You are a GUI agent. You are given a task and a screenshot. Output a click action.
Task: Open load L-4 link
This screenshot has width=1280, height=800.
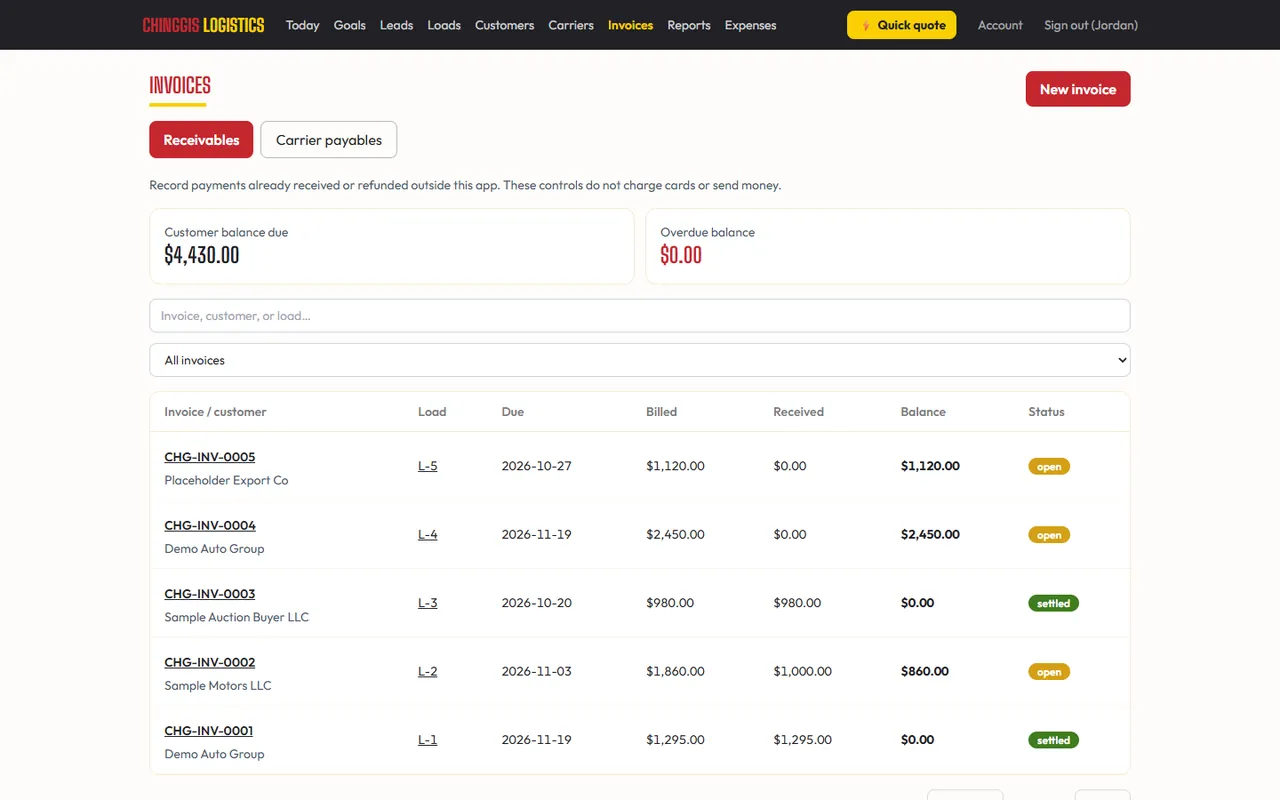pyautogui.click(x=428, y=534)
